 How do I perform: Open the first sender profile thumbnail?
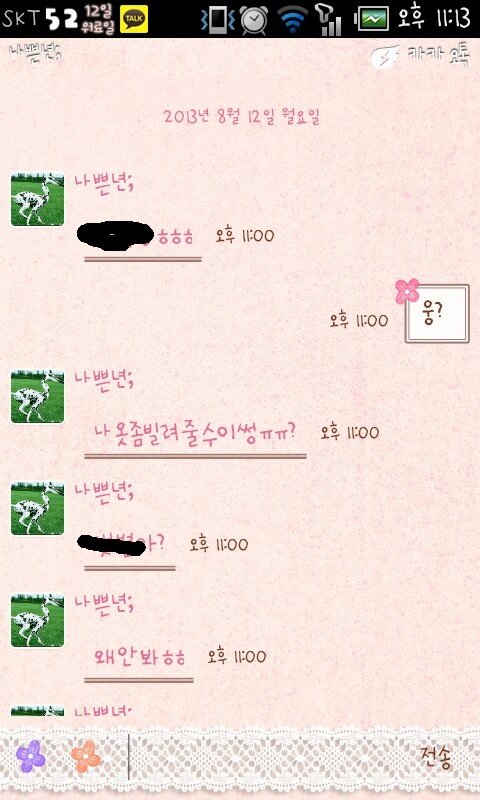pos(38,199)
